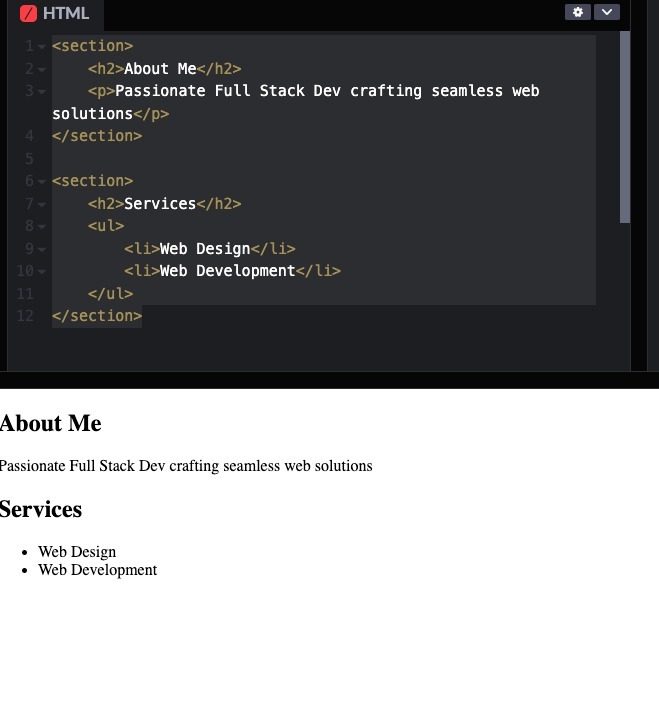Open the HTML editor settings gear
Screen dimensions: 659x722
[577, 12]
